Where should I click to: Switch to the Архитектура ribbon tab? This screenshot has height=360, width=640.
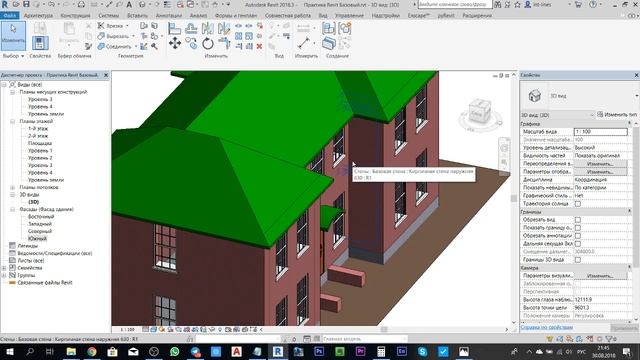click(x=38, y=16)
